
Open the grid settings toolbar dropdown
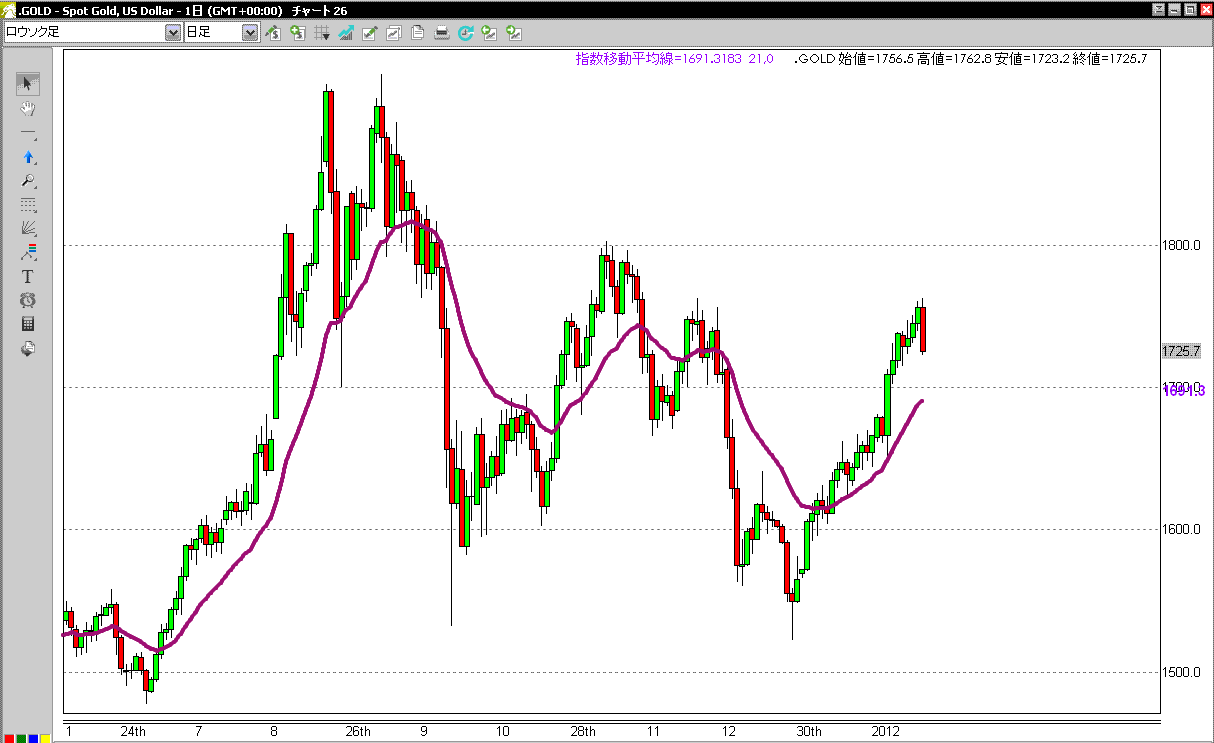[322, 33]
